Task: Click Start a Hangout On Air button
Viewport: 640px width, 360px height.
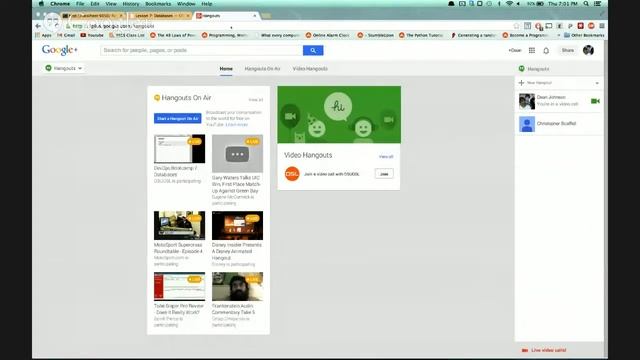Action: pyautogui.click(x=178, y=118)
